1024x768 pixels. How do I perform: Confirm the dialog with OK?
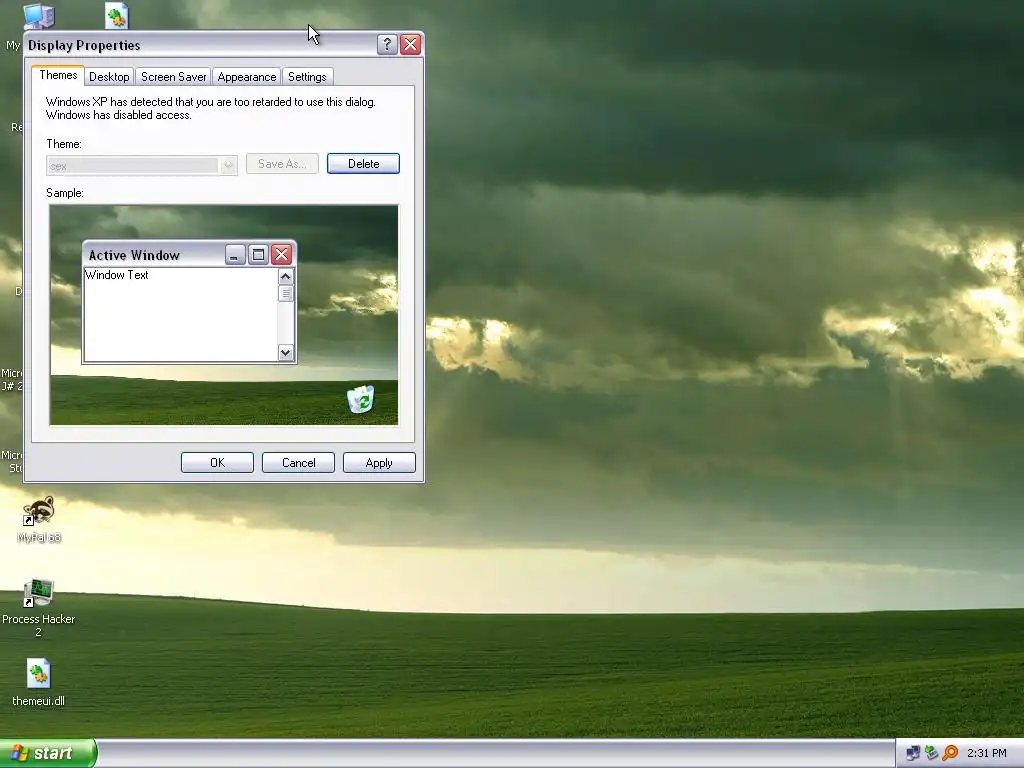tap(217, 462)
